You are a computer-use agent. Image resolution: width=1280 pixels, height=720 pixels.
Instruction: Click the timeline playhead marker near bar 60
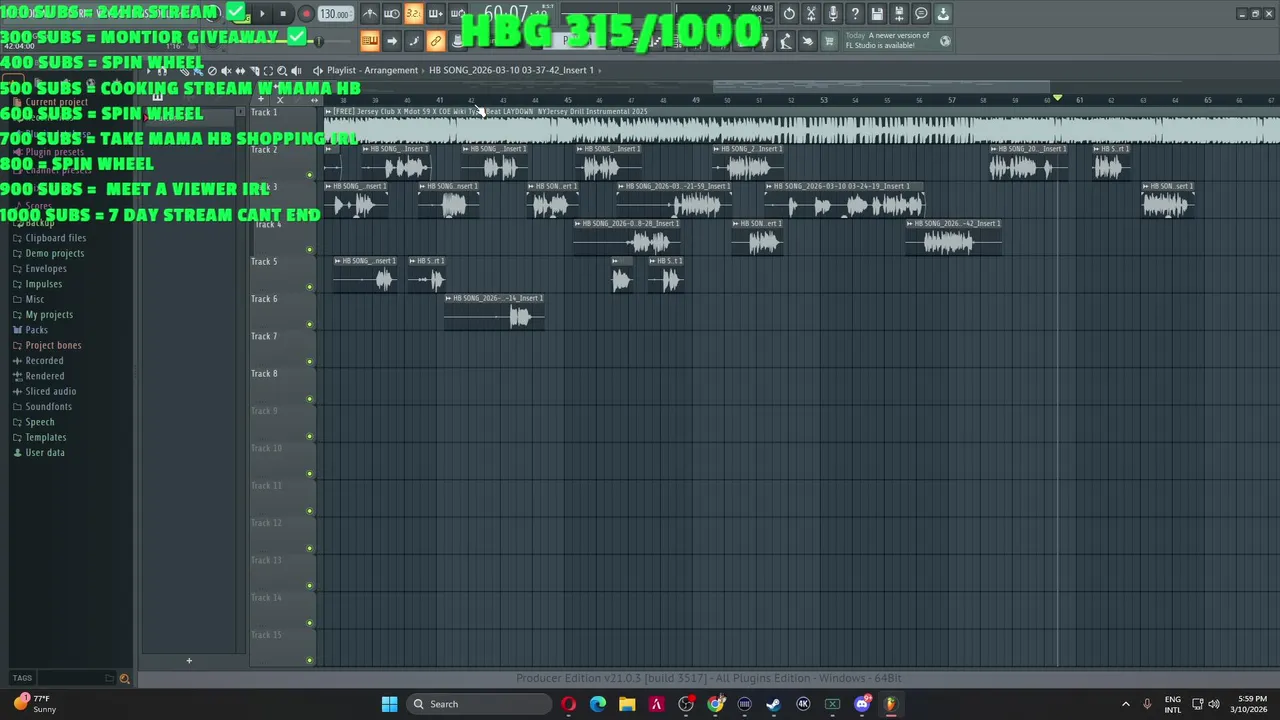pos(1058,99)
